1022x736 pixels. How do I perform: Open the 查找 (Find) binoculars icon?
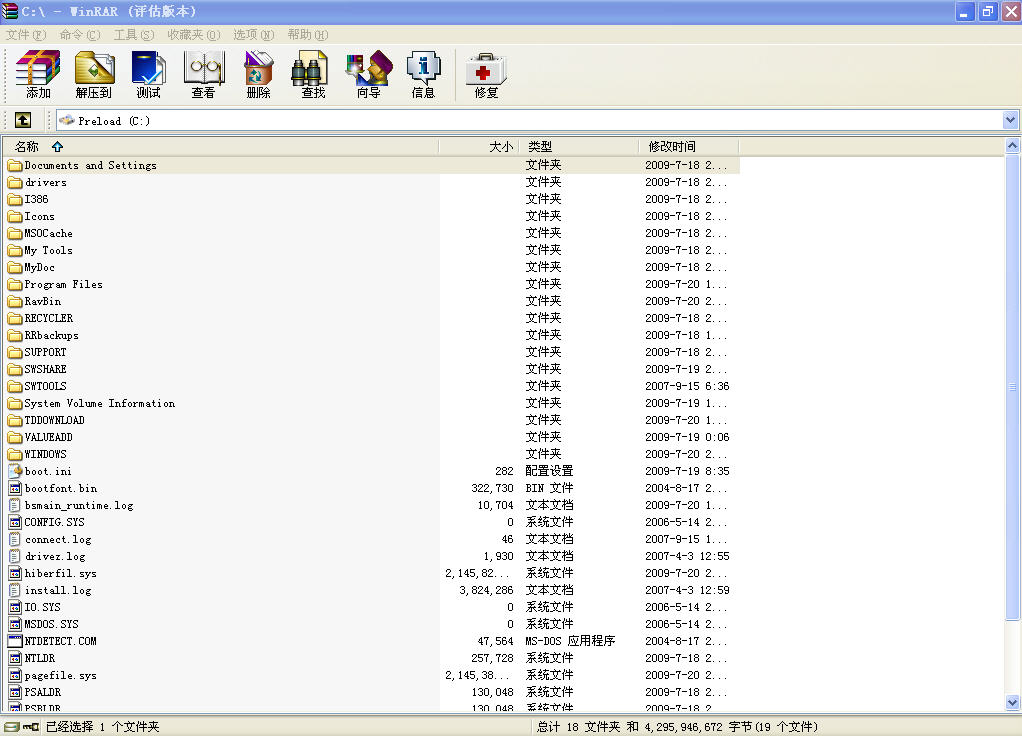313,74
